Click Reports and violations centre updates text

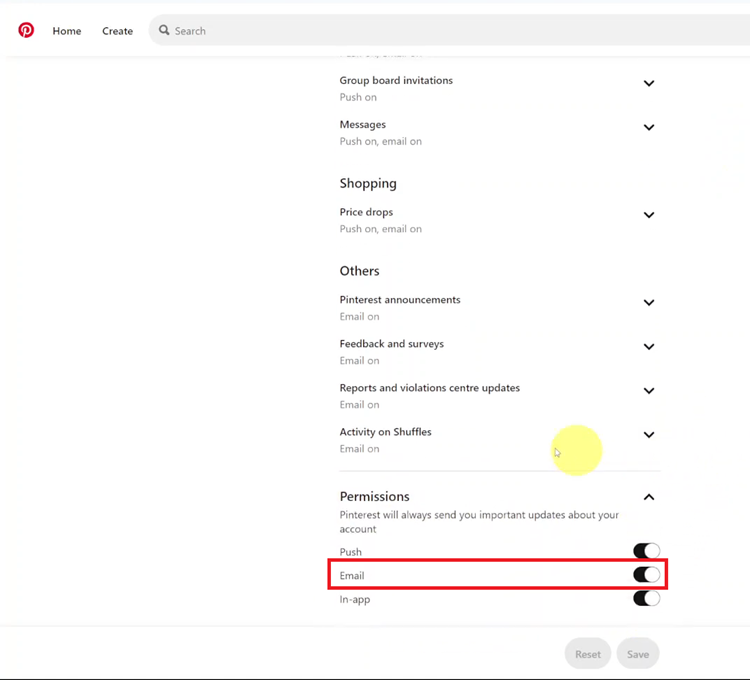(x=430, y=388)
